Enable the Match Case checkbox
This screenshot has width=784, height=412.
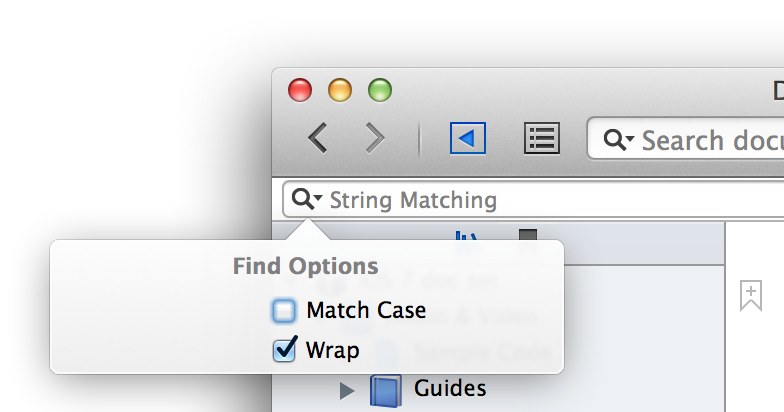284,310
